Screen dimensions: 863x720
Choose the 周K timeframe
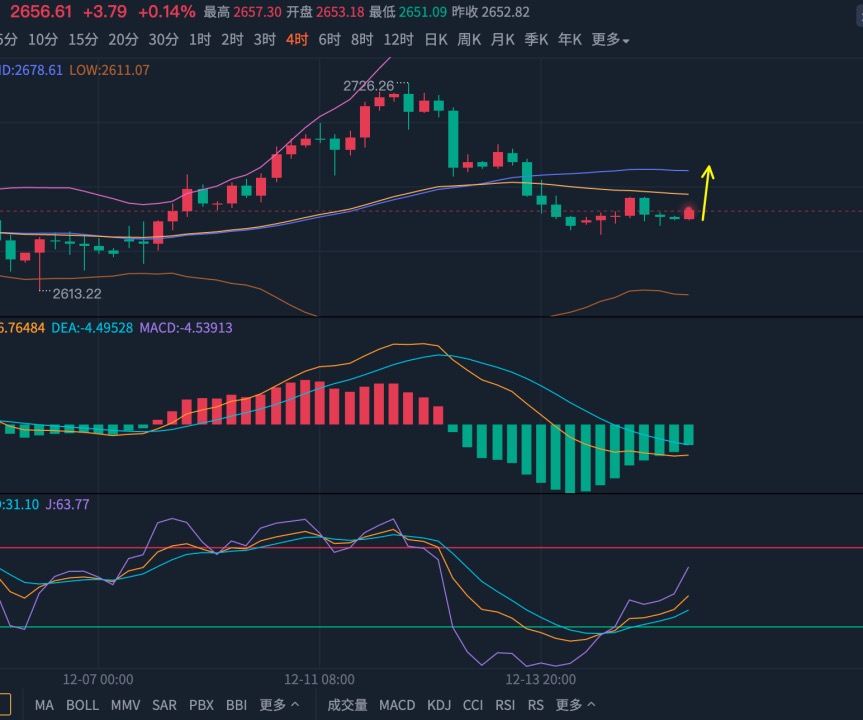click(469, 40)
